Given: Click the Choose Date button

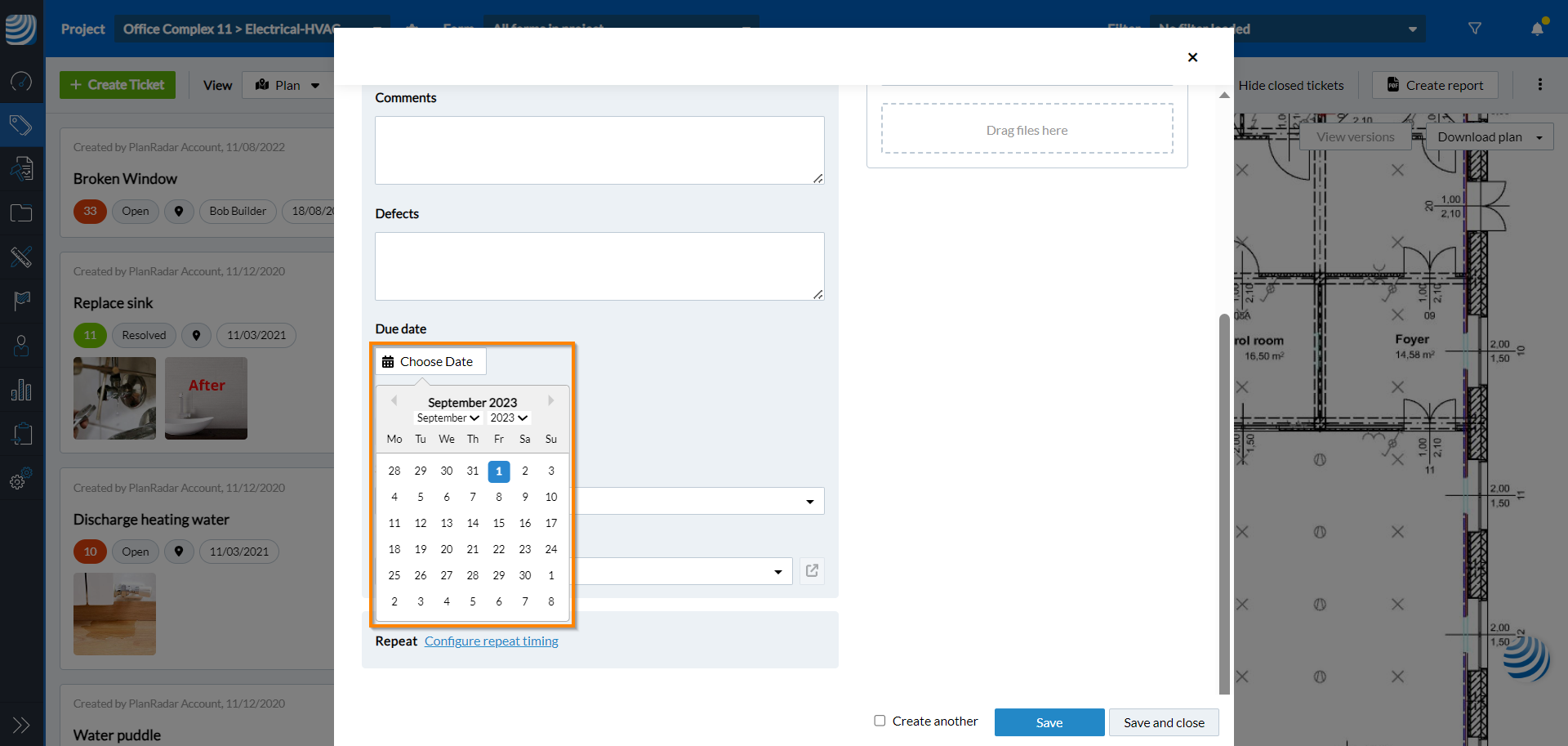Looking at the screenshot, I should click(x=430, y=362).
